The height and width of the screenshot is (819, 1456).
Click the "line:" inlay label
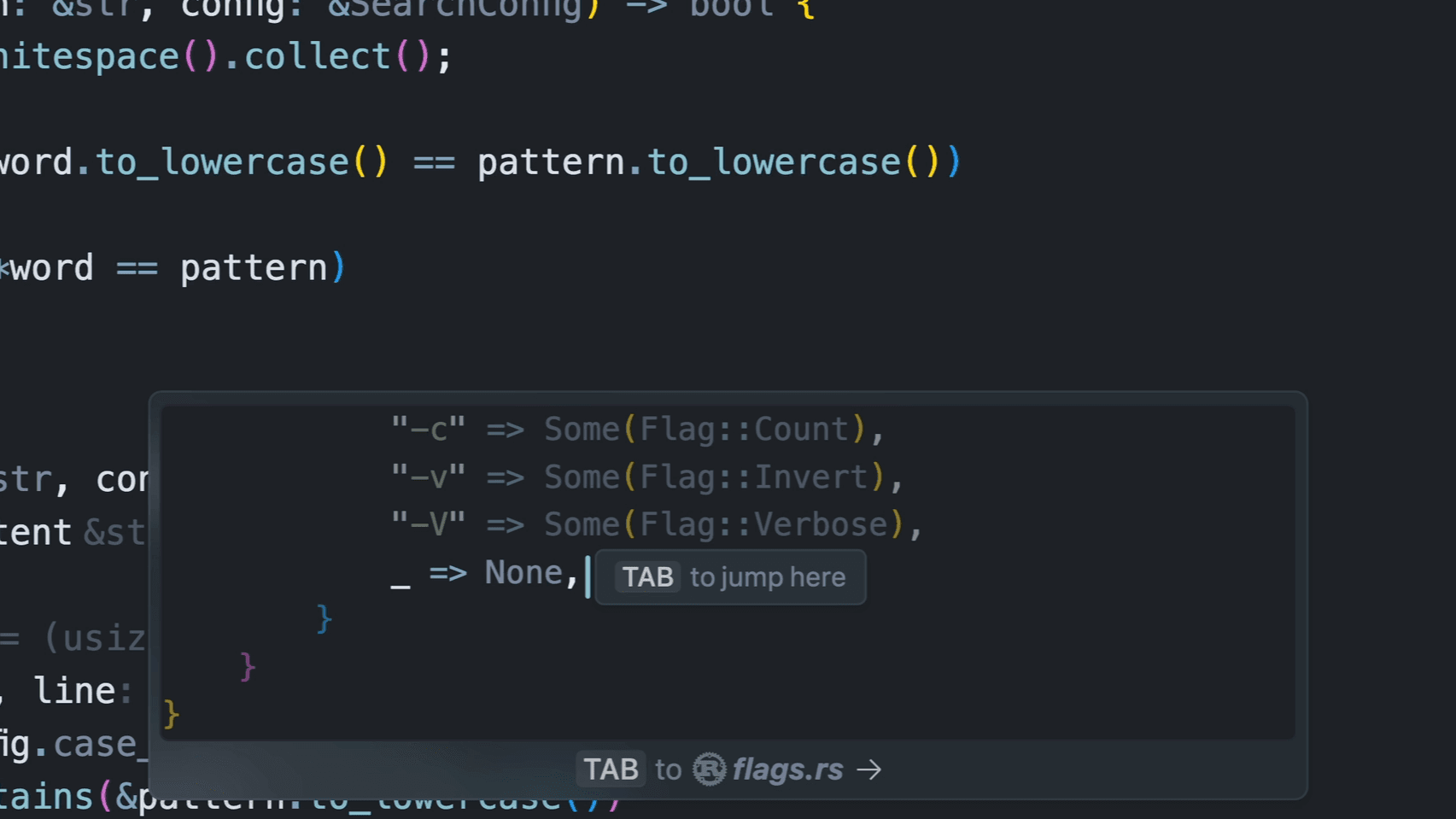82,691
